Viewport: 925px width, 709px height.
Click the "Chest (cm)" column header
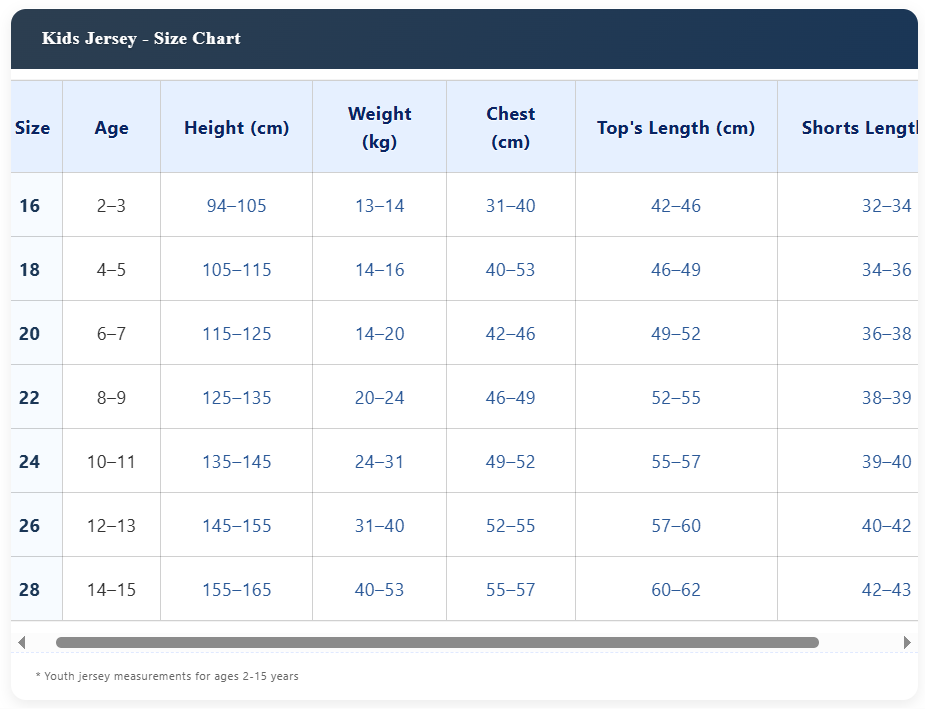tap(510, 128)
